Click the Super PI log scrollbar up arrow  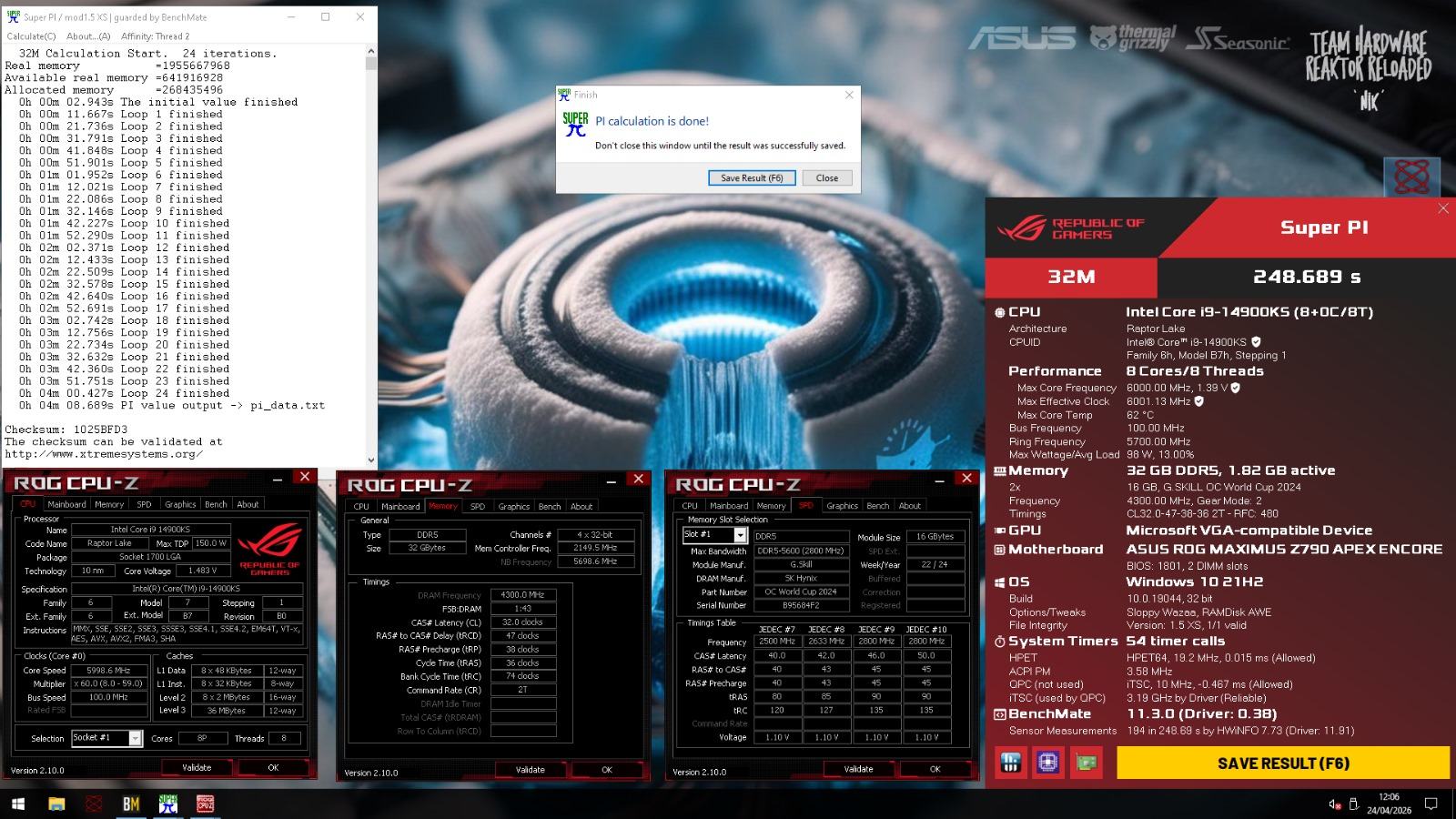[x=371, y=53]
